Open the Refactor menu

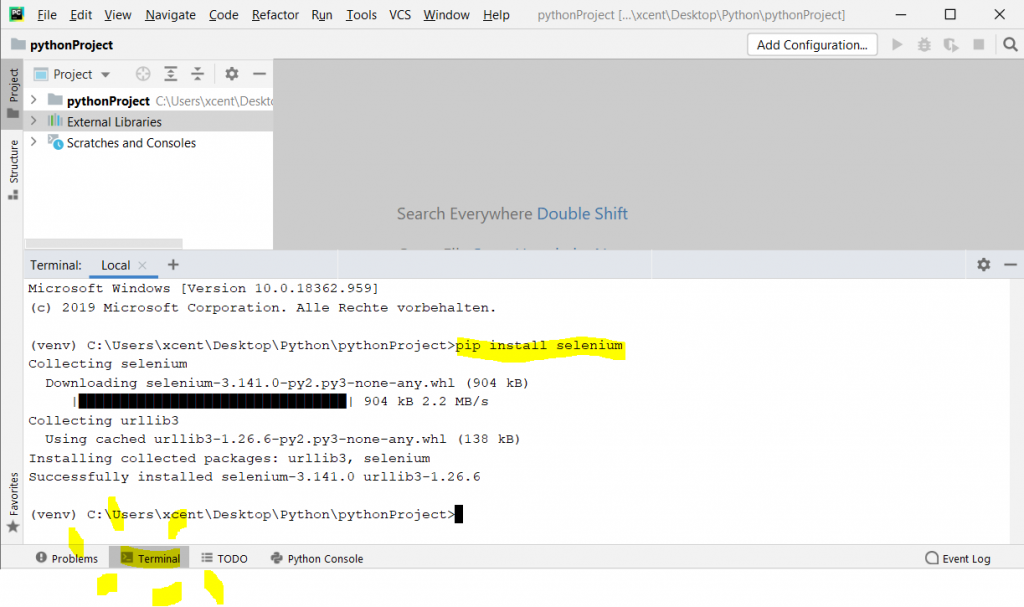pos(275,14)
